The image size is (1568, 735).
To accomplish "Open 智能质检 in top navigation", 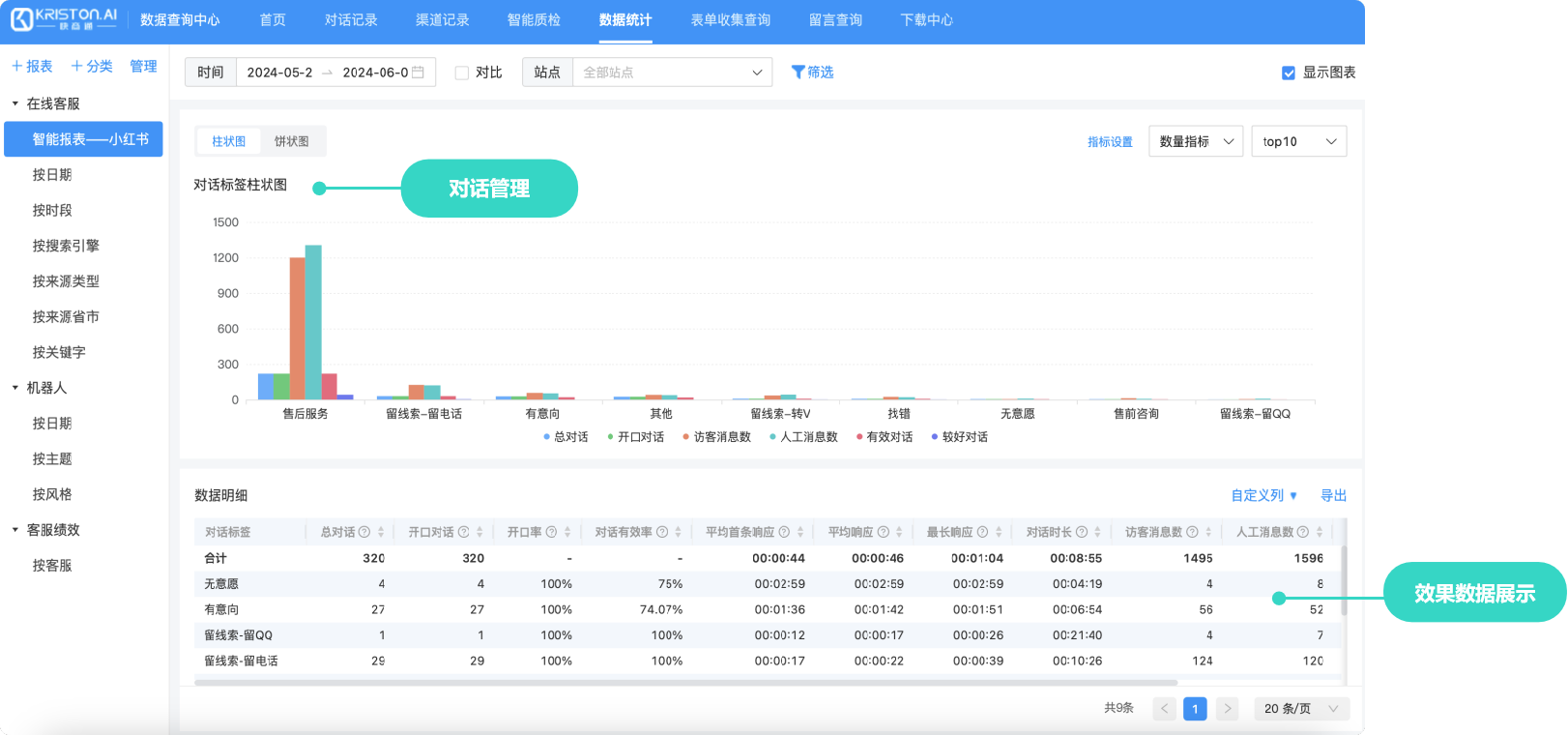I will point(534,20).
